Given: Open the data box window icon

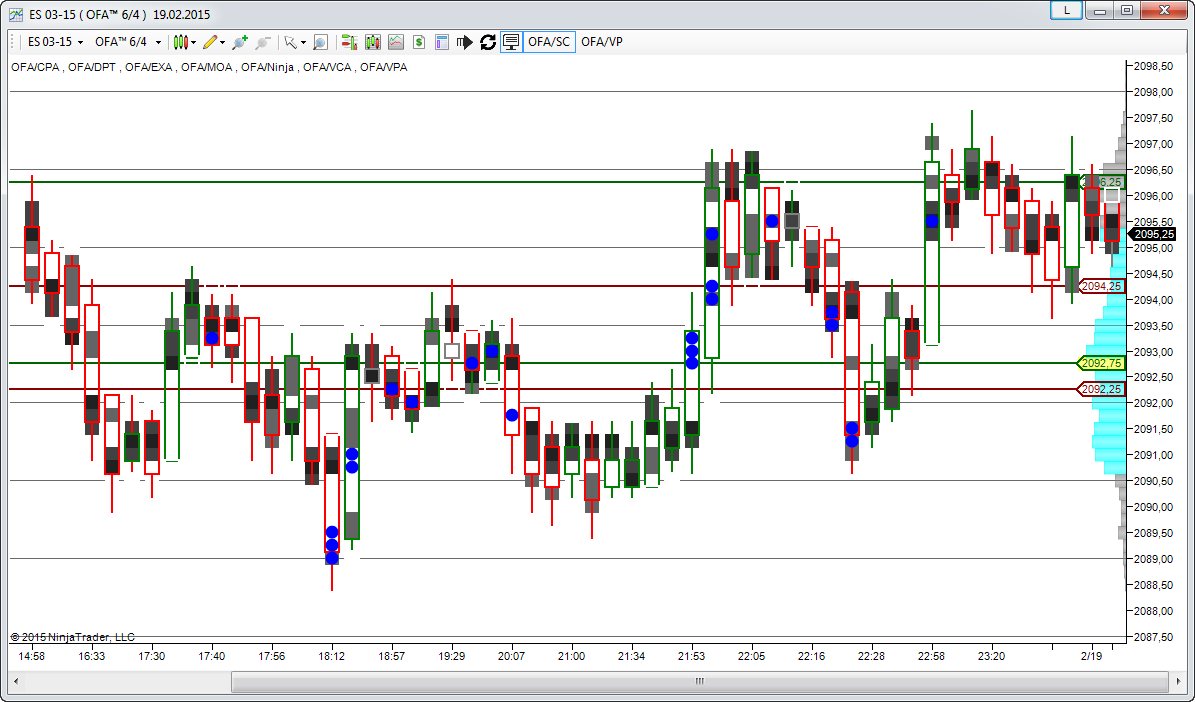Looking at the screenshot, I should (x=442, y=42).
